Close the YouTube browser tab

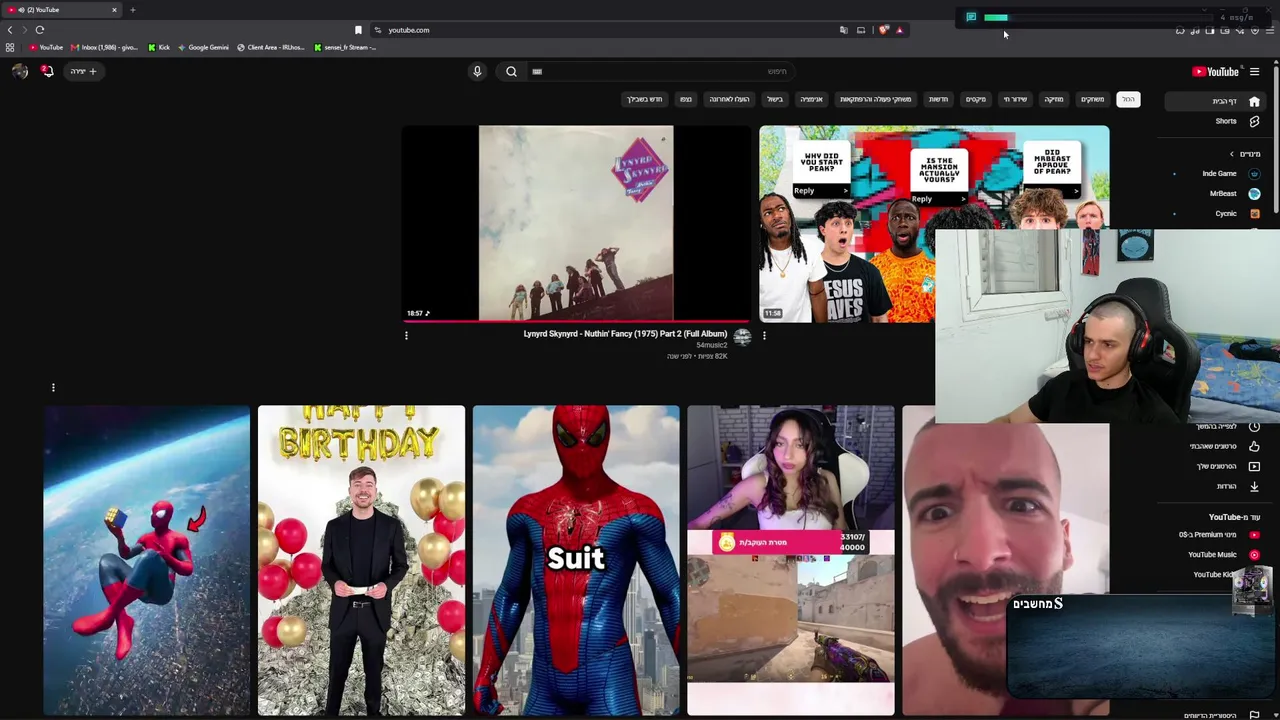tap(114, 10)
